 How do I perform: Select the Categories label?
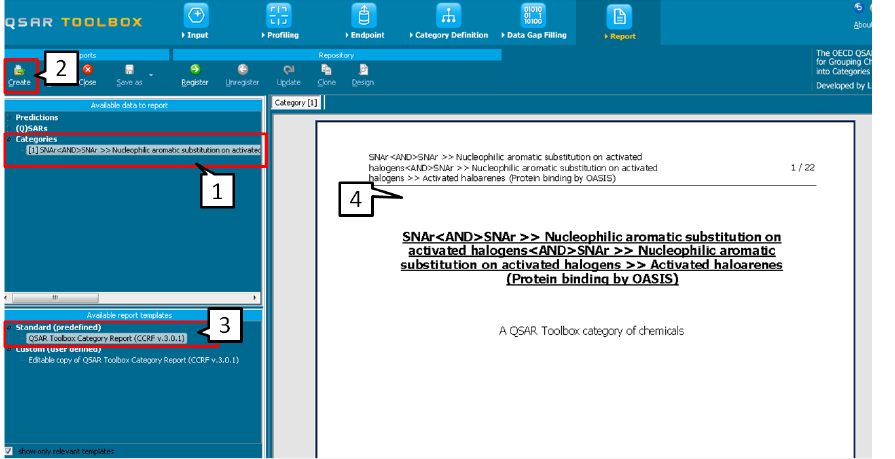[x=36, y=139]
